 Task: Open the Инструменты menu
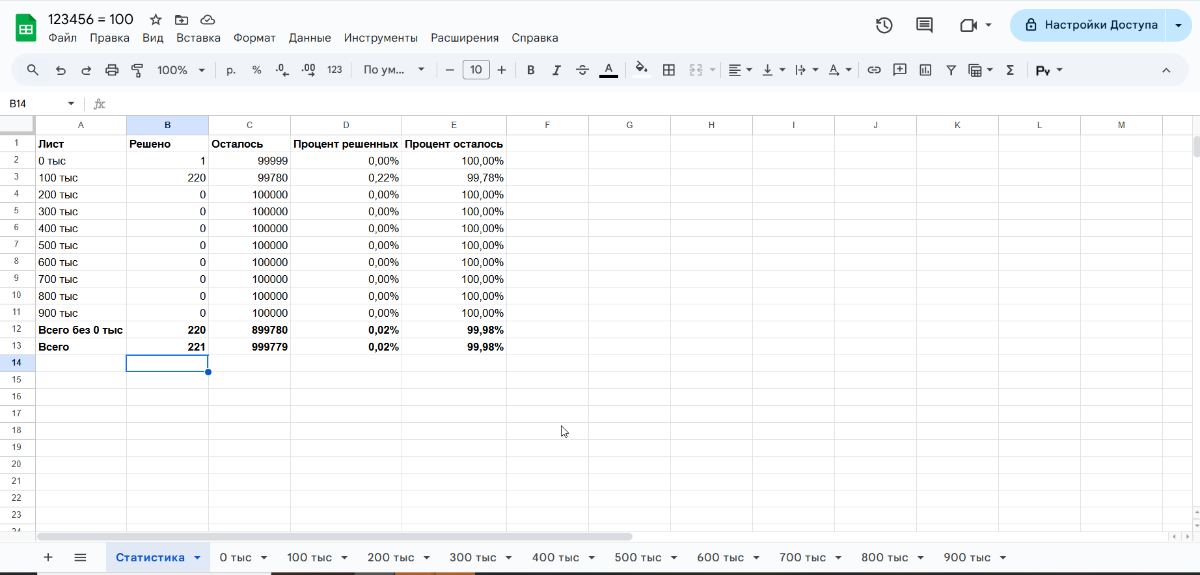(x=381, y=38)
